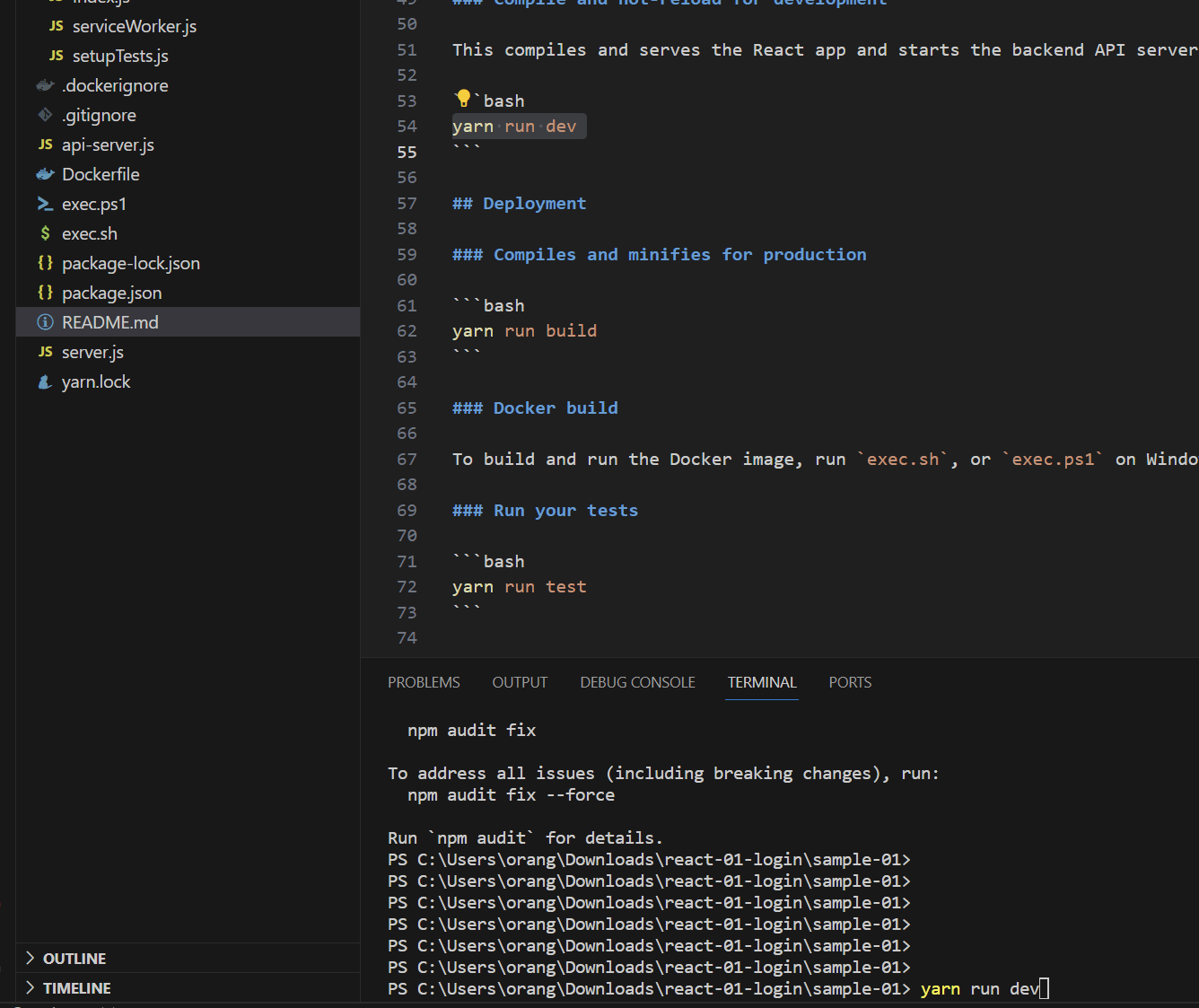This screenshot has width=1199, height=1008.
Task: Click 'Run `npm audit` for details.' terminal line
Action: (x=525, y=838)
